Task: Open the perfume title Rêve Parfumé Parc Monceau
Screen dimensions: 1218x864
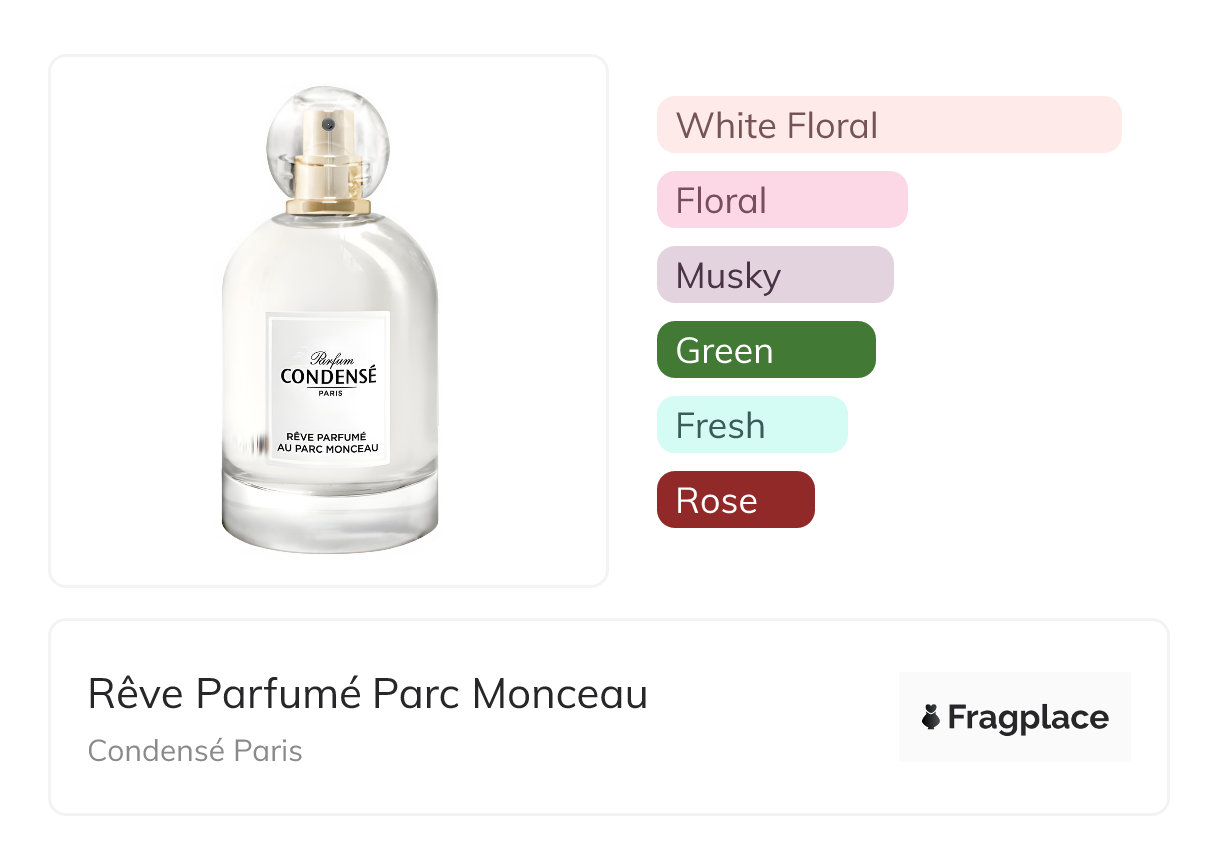Action: tap(367, 694)
